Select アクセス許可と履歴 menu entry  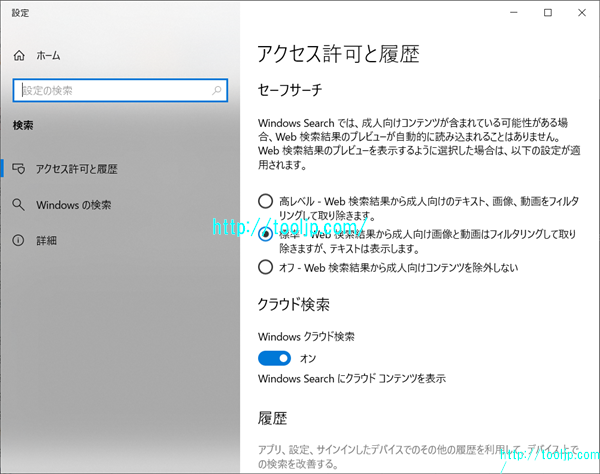click(x=77, y=169)
